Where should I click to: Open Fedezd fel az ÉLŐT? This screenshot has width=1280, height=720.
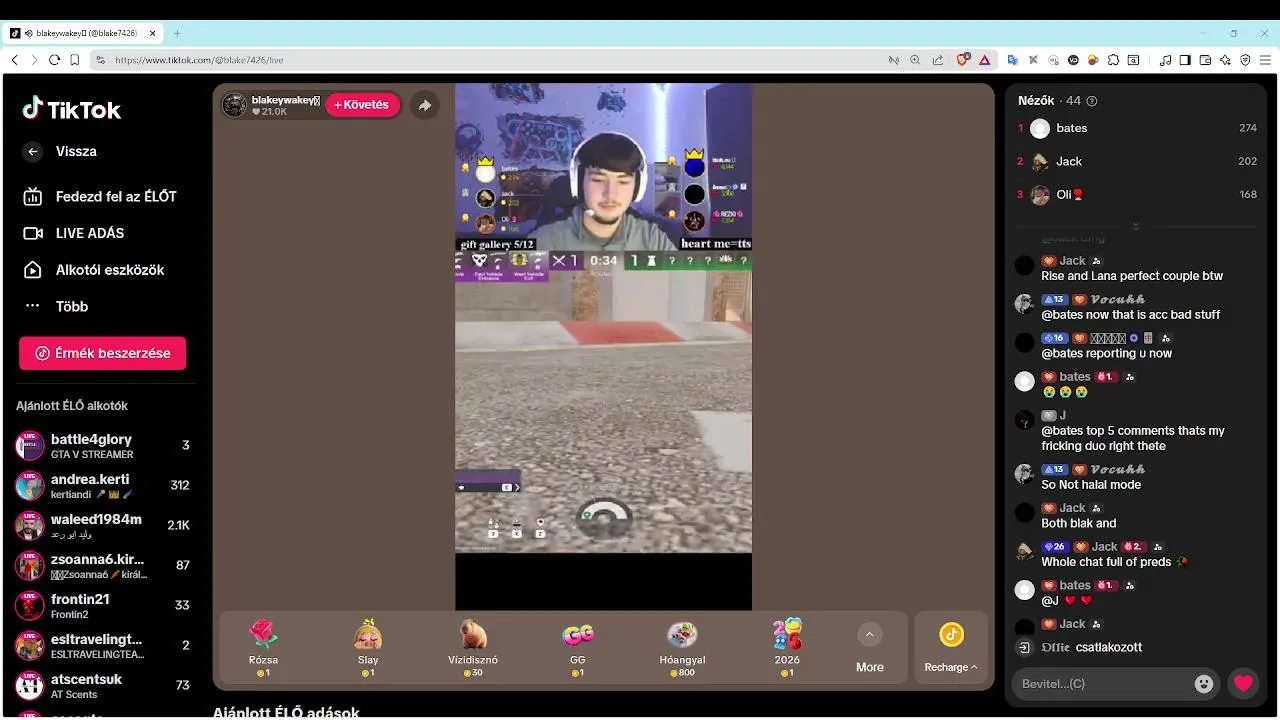coord(99,196)
